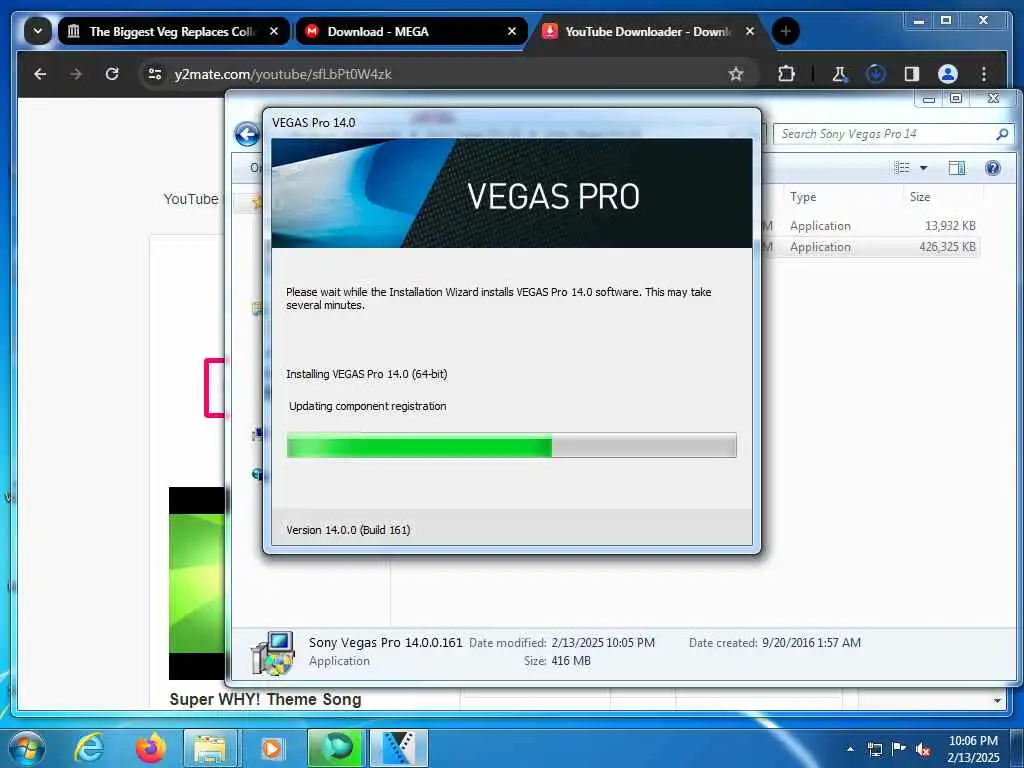Reload the y2mate page
Image resolution: width=1024 pixels, height=768 pixels.
pyautogui.click(x=112, y=74)
